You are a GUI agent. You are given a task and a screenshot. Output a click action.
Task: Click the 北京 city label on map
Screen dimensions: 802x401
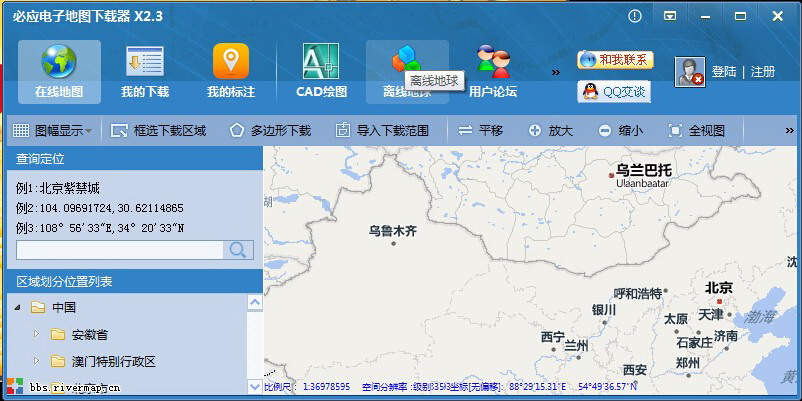tap(719, 287)
